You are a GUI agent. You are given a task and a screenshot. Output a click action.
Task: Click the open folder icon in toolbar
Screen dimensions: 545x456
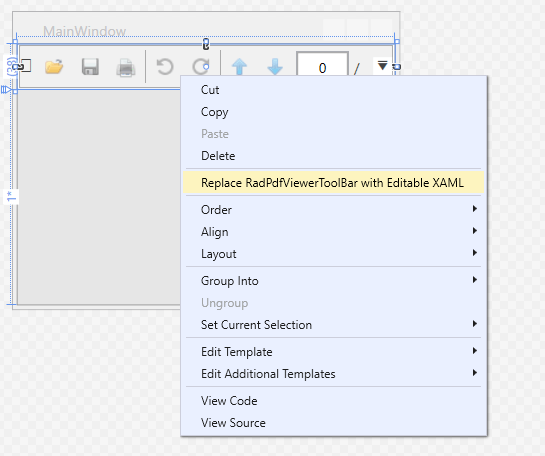click(x=54, y=66)
